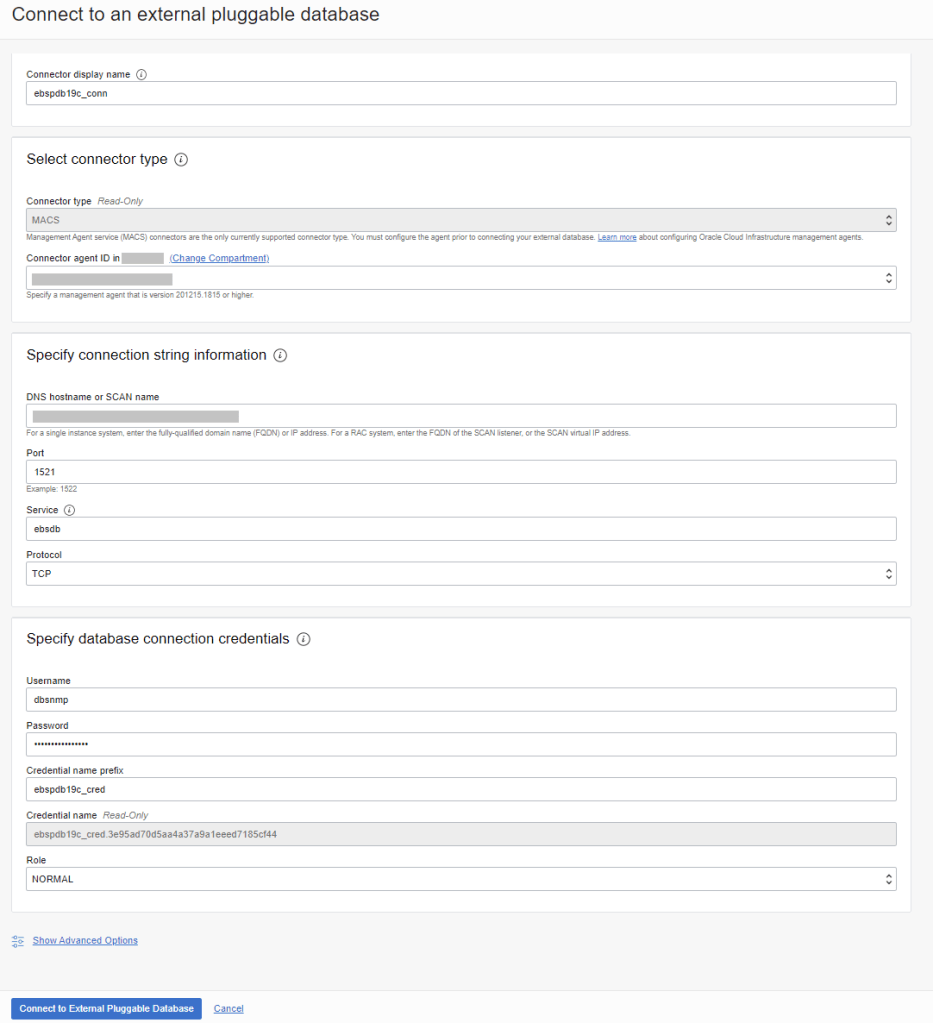
Task: Click the Password input field
Action: click(461, 745)
